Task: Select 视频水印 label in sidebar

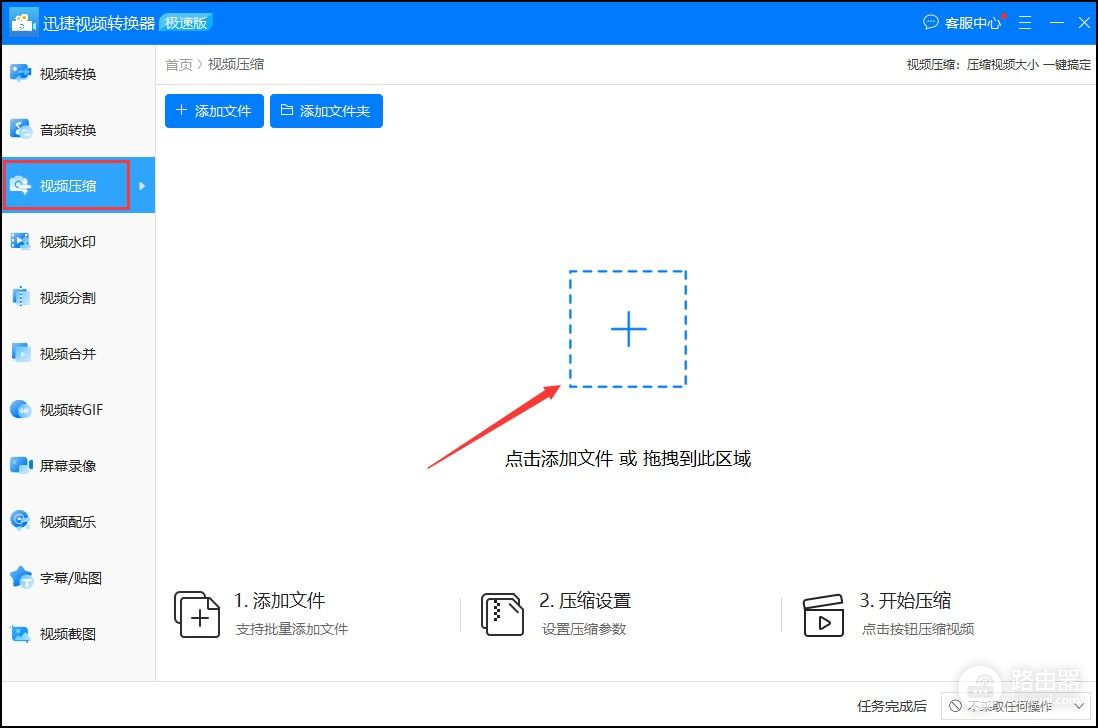Action: tap(68, 242)
